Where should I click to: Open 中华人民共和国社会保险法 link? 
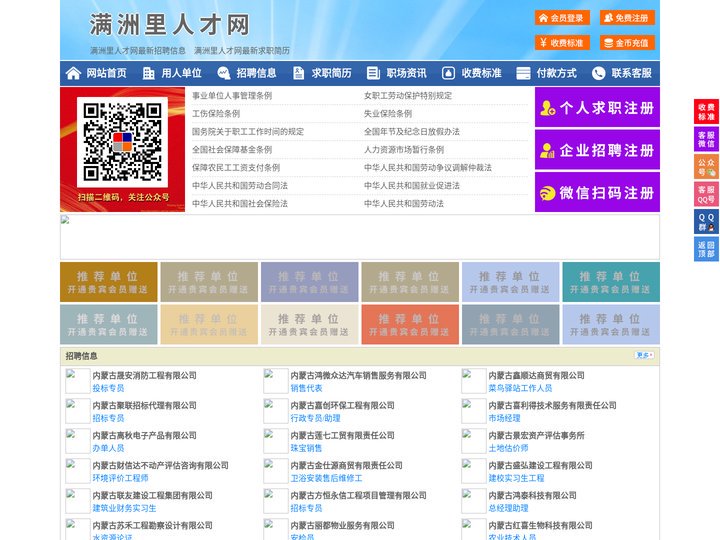pos(240,203)
